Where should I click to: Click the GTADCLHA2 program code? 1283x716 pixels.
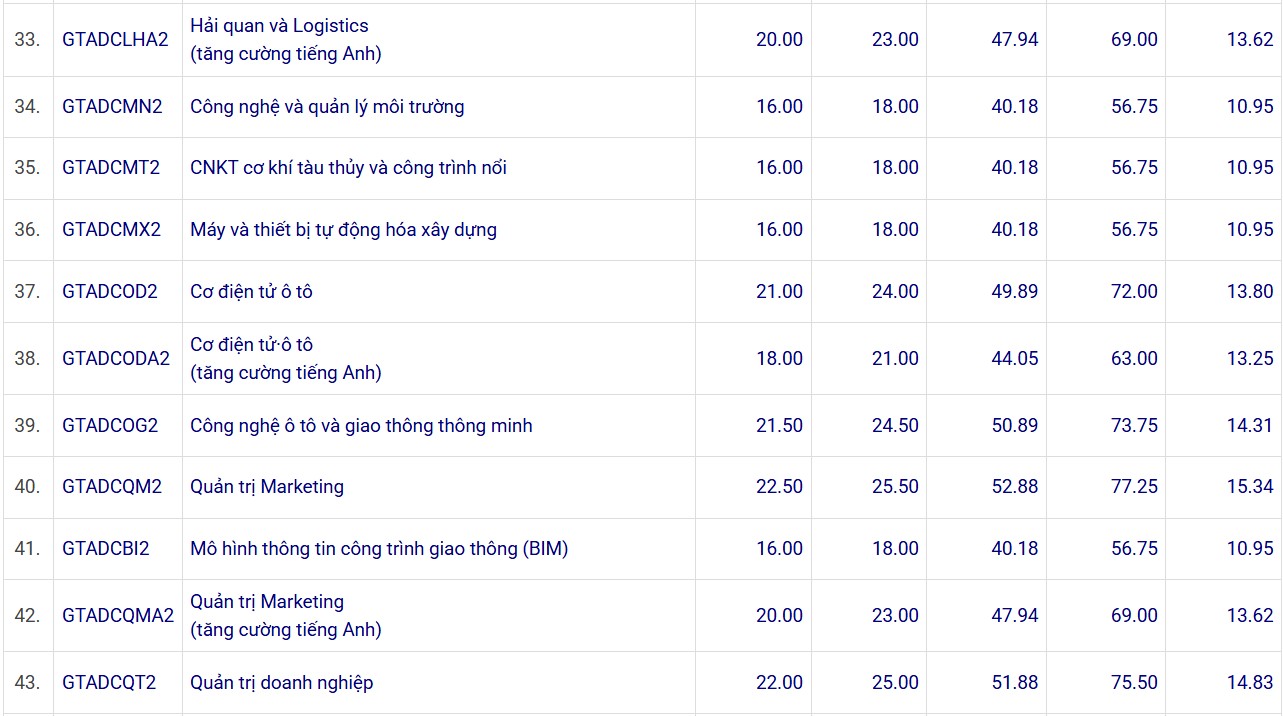tap(115, 40)
